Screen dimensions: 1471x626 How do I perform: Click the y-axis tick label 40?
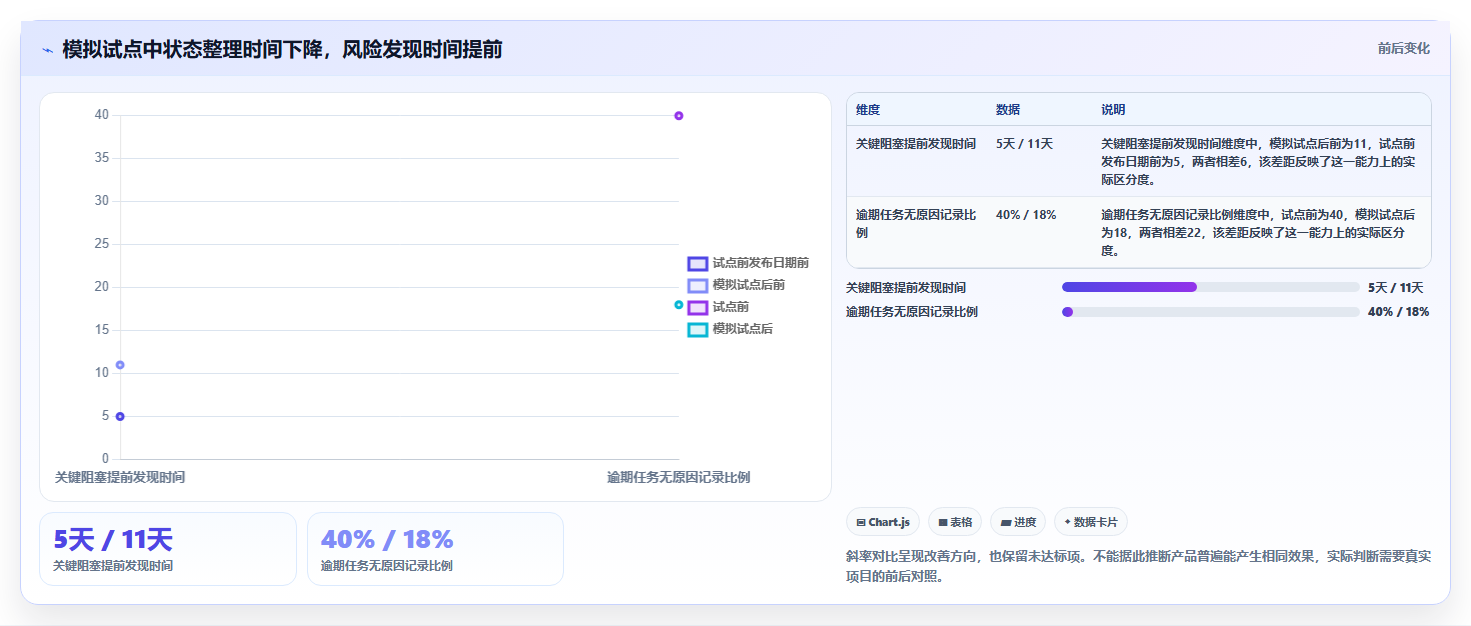coord(102,115)
